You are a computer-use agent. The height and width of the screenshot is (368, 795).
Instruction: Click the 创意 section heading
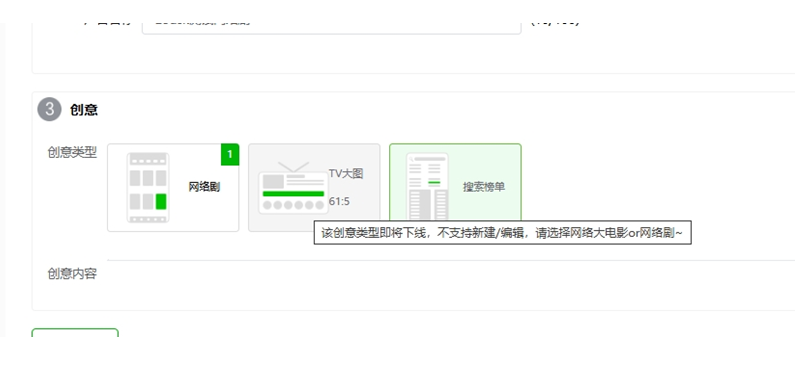[x=84, y=110]
